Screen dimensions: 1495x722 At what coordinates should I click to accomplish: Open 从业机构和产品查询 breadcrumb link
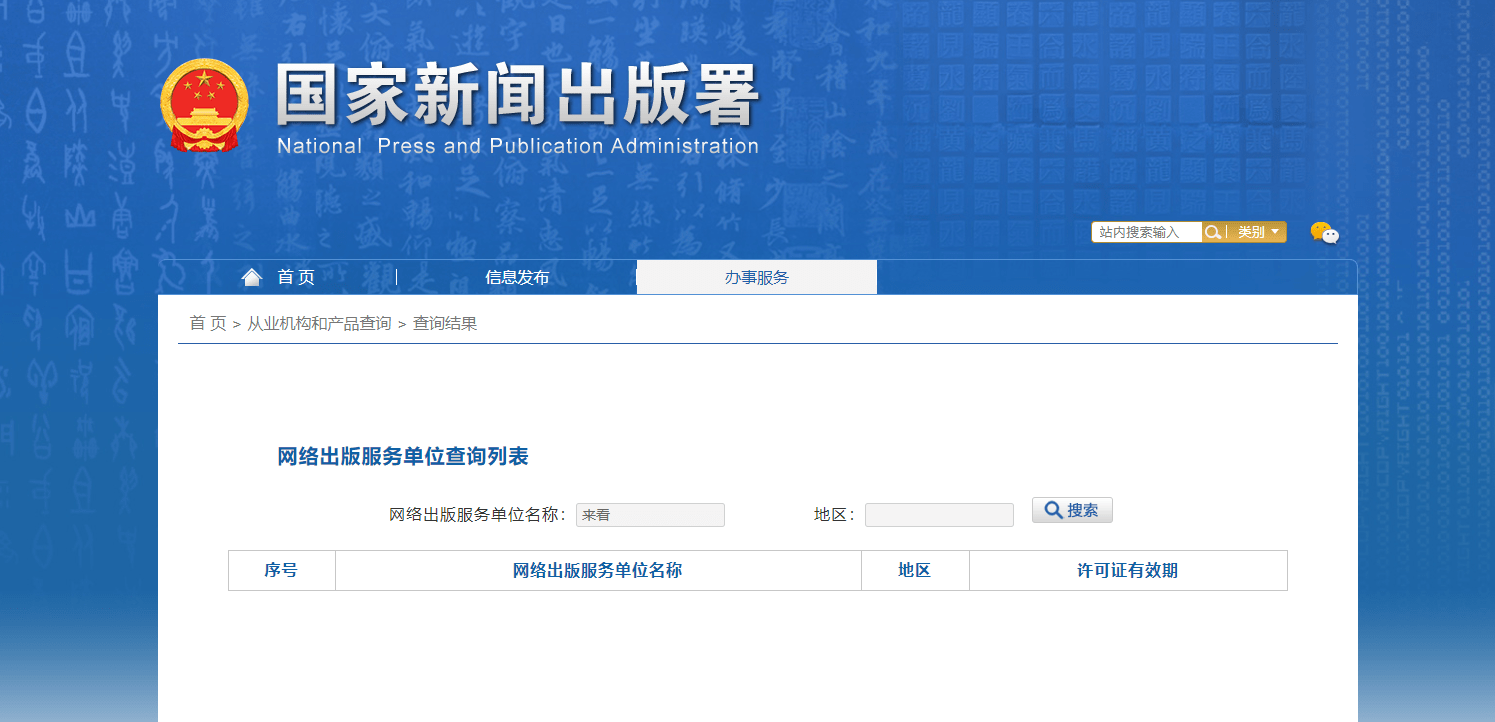click(319, 323)
